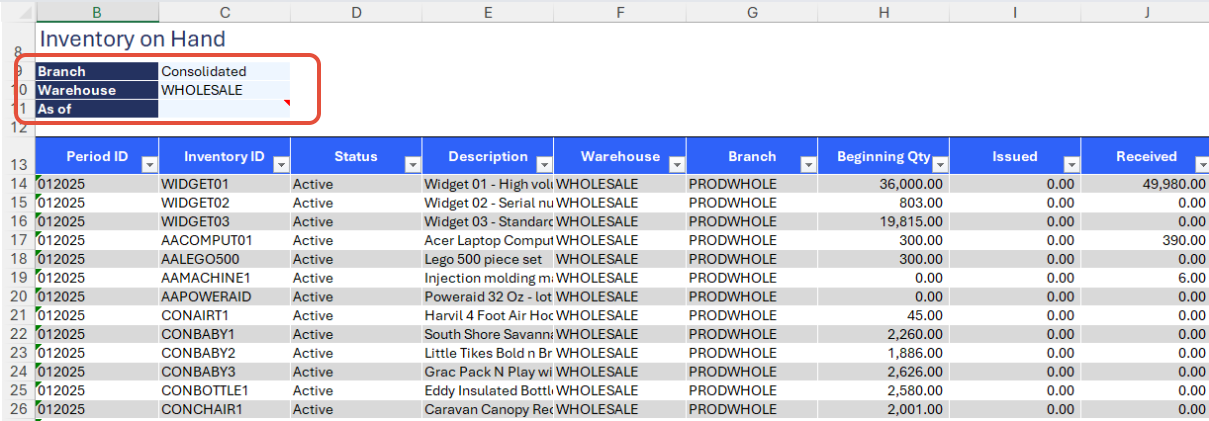The height and width of the screenshot is (421, 1209).
Task: Open the Received column filter dropdown
Action: 1202,164
